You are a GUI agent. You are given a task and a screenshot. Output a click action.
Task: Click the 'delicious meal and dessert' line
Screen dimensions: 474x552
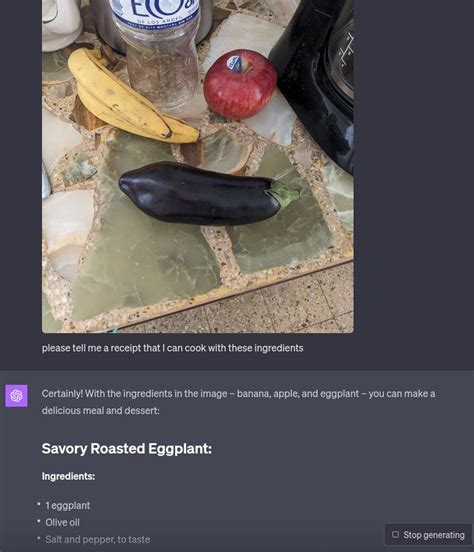(x=101, y=410)
